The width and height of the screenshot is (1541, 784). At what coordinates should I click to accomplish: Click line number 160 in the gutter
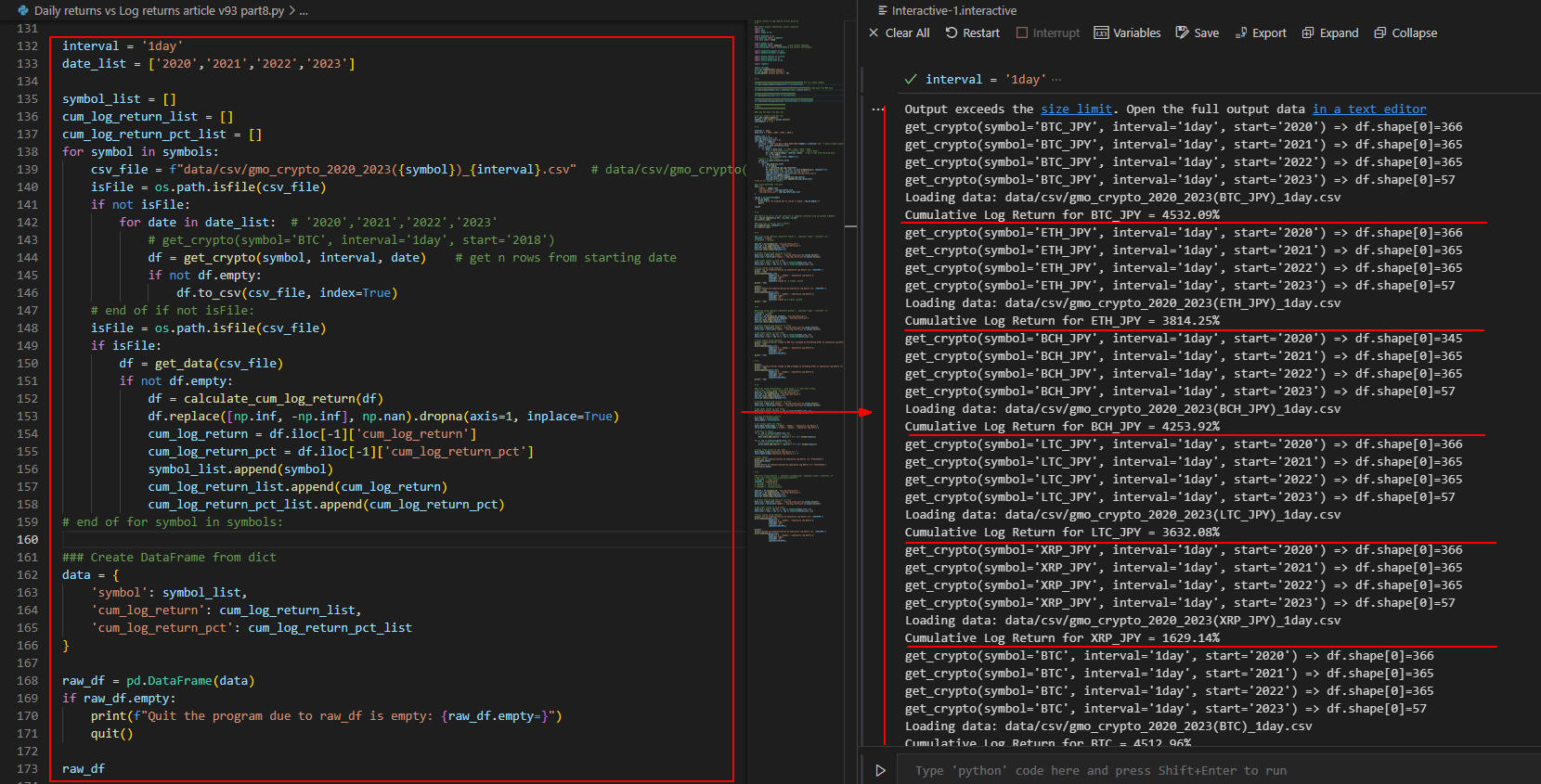point(27,539)
